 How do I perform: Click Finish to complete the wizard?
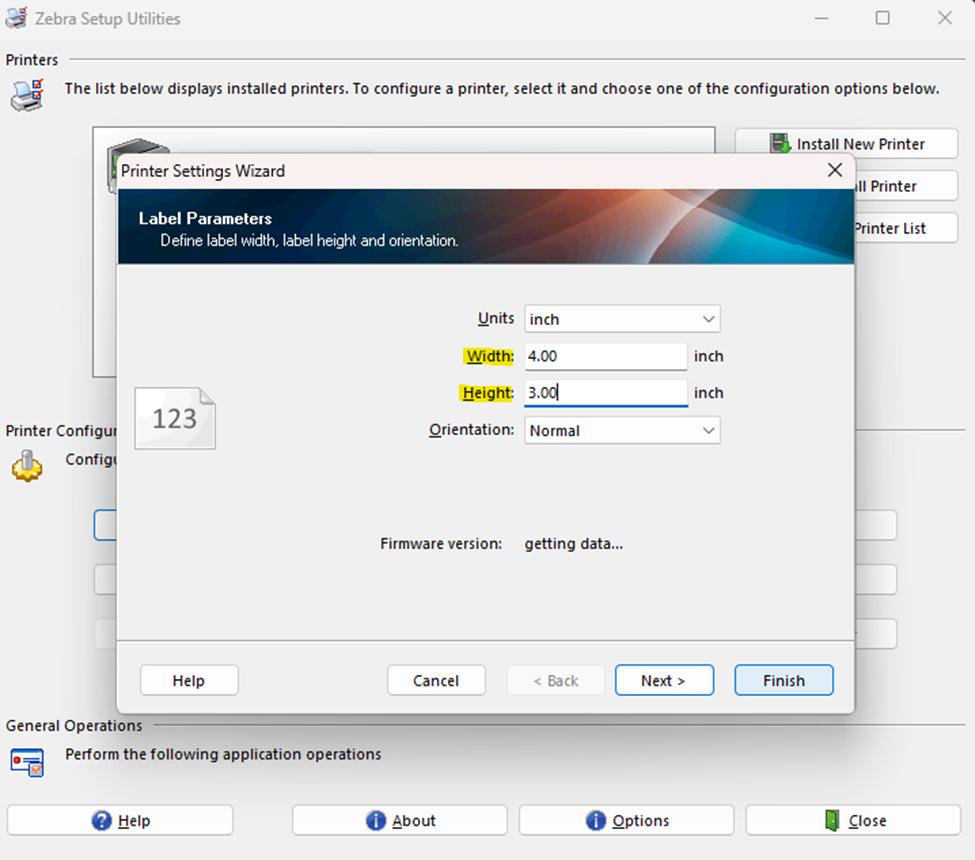click(x=783, y=680)
